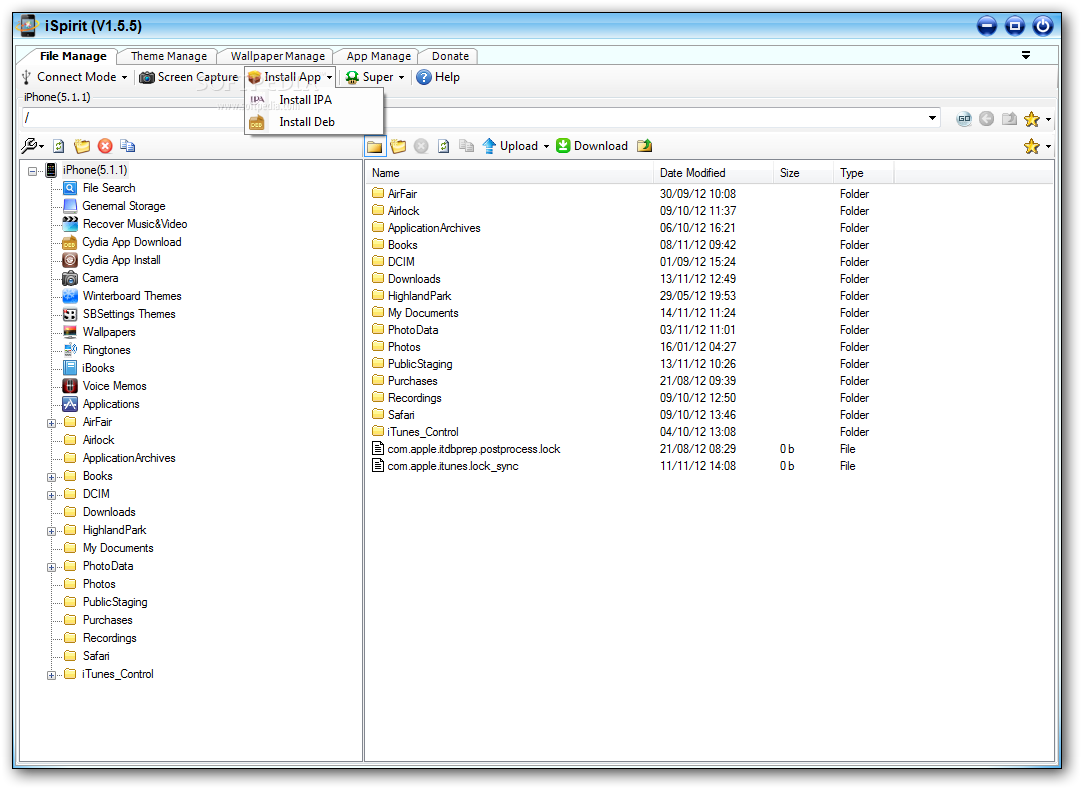This screenshot has width=1082, height=789.
Task: Open the Super dropdown menu
Action: 375,77
